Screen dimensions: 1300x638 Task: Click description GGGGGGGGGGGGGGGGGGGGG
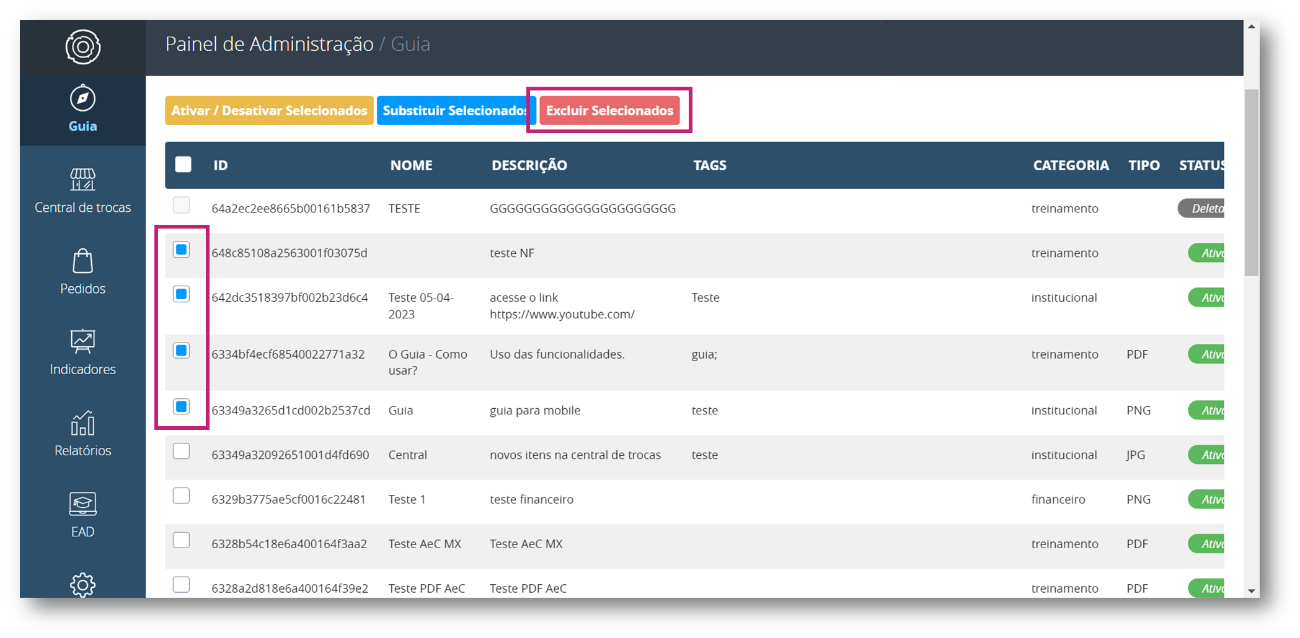[583, 209]
